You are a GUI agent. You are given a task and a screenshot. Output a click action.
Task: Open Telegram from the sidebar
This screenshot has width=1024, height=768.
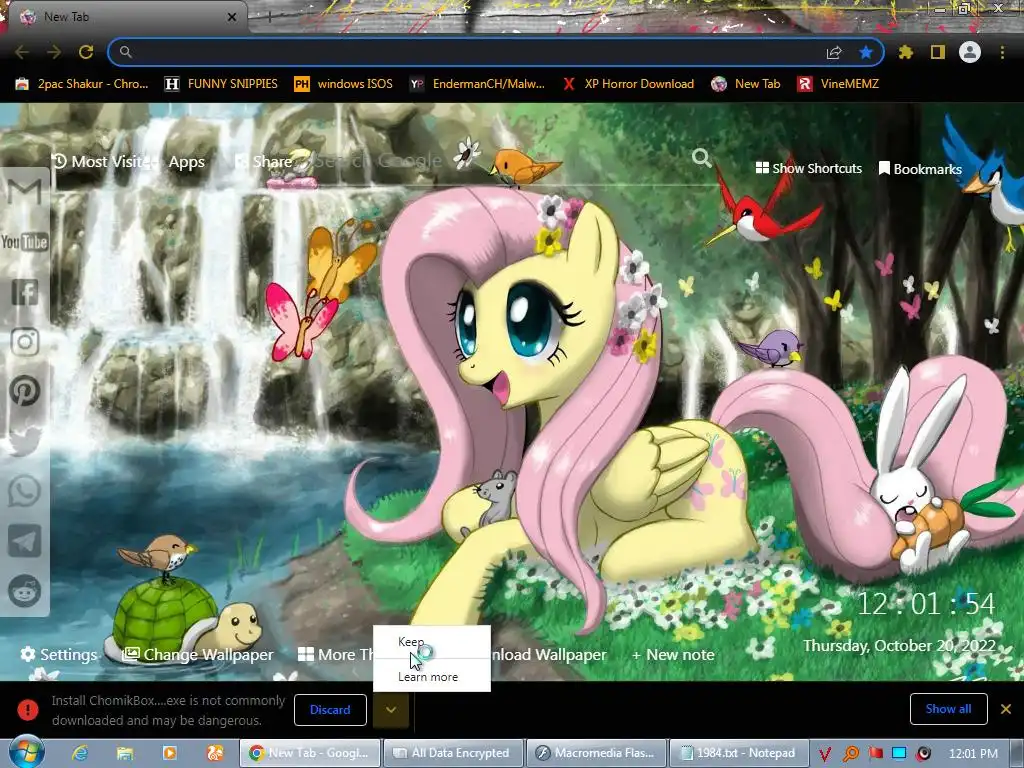25,541
